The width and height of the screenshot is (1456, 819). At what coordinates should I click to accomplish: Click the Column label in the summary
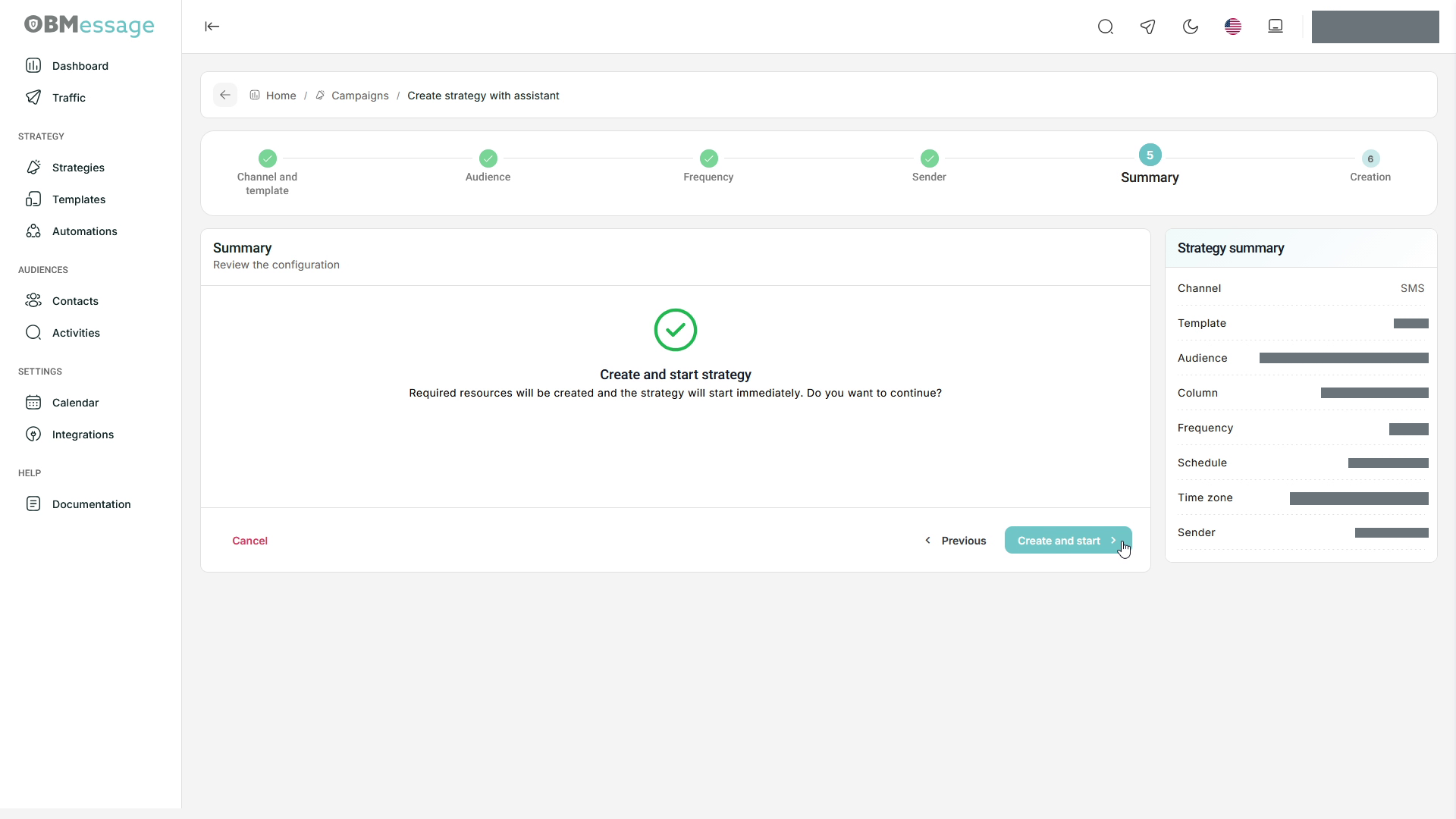[1197, 393]
